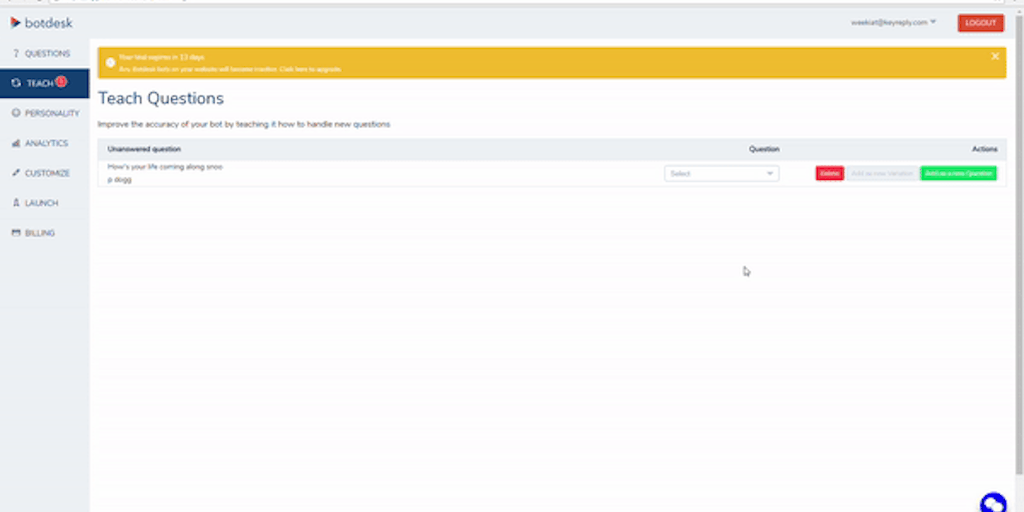Click the red Teach notification badge
The height and width of the screenshot is (512, 1024).
[61, 82]
